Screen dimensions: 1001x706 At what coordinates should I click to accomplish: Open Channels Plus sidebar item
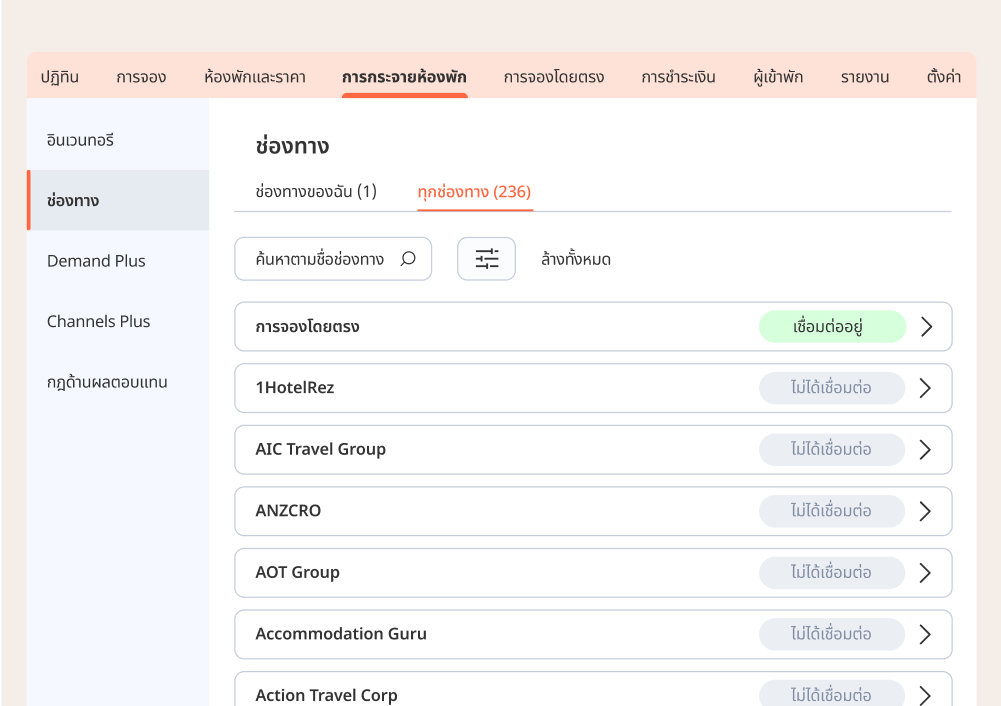(98, 322)
